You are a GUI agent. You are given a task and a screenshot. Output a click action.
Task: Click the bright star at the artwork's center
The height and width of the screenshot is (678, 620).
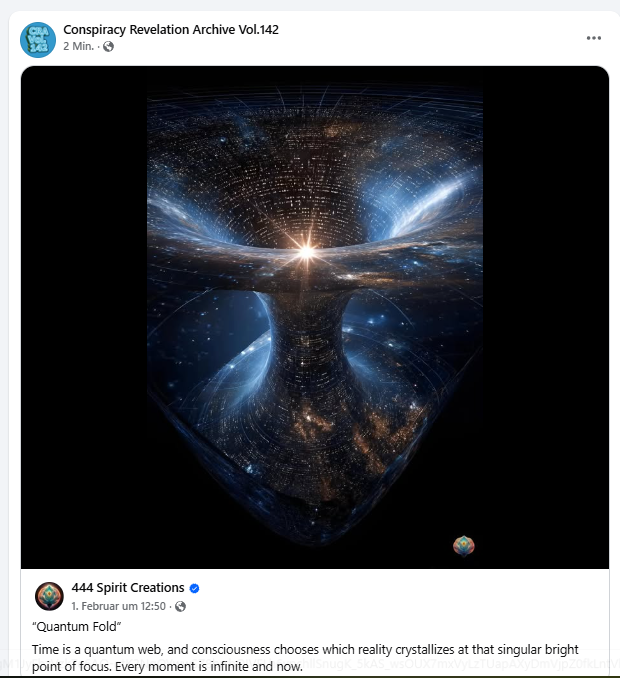(306, 250)
